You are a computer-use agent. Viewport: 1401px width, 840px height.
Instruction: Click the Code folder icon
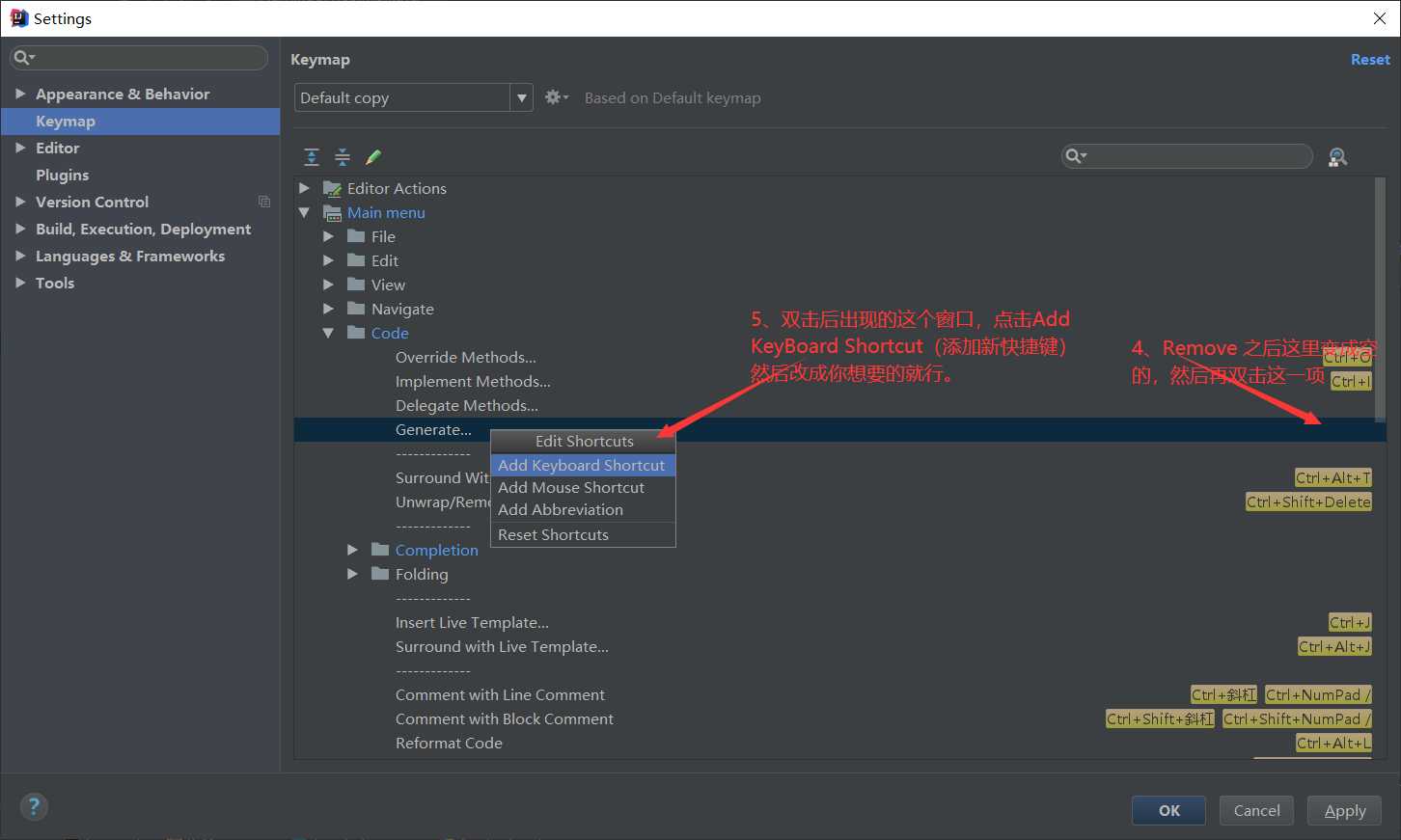(x=356, y=333)
